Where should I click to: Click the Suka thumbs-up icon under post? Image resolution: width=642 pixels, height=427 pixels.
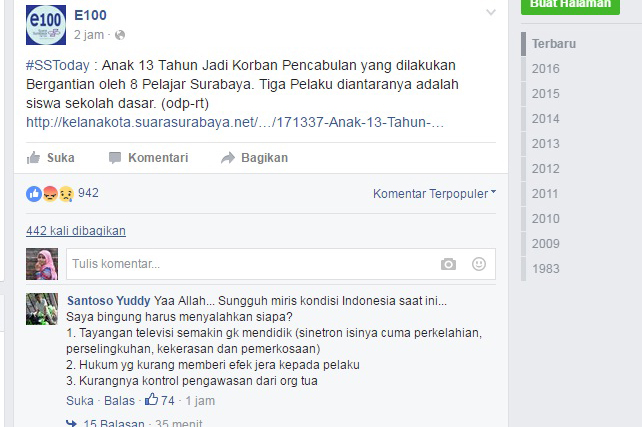click(34, 158)
